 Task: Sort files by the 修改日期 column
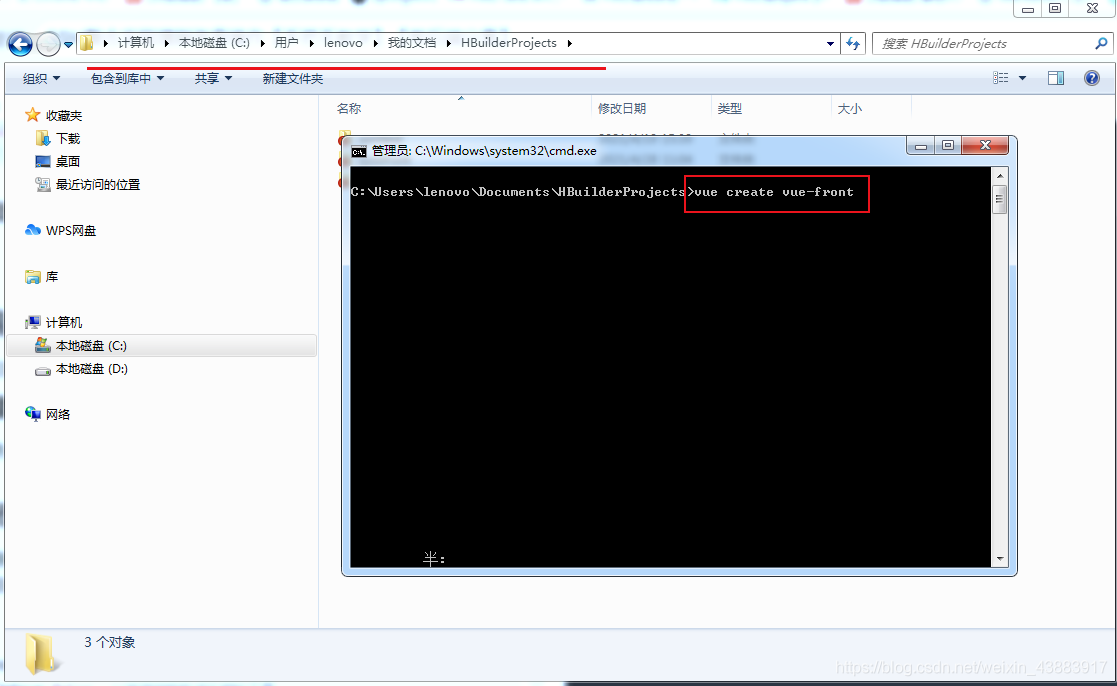pyautogui.click(x=622, y=108)
